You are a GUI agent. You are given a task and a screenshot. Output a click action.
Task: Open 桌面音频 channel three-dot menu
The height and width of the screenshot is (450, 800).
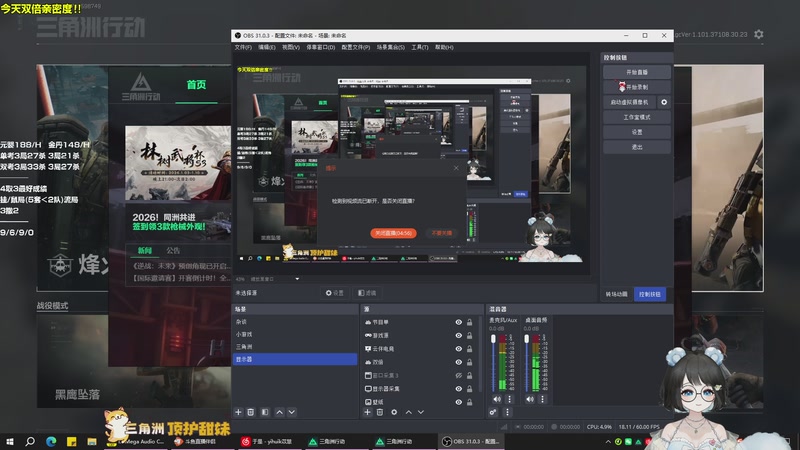coord(542,399)
